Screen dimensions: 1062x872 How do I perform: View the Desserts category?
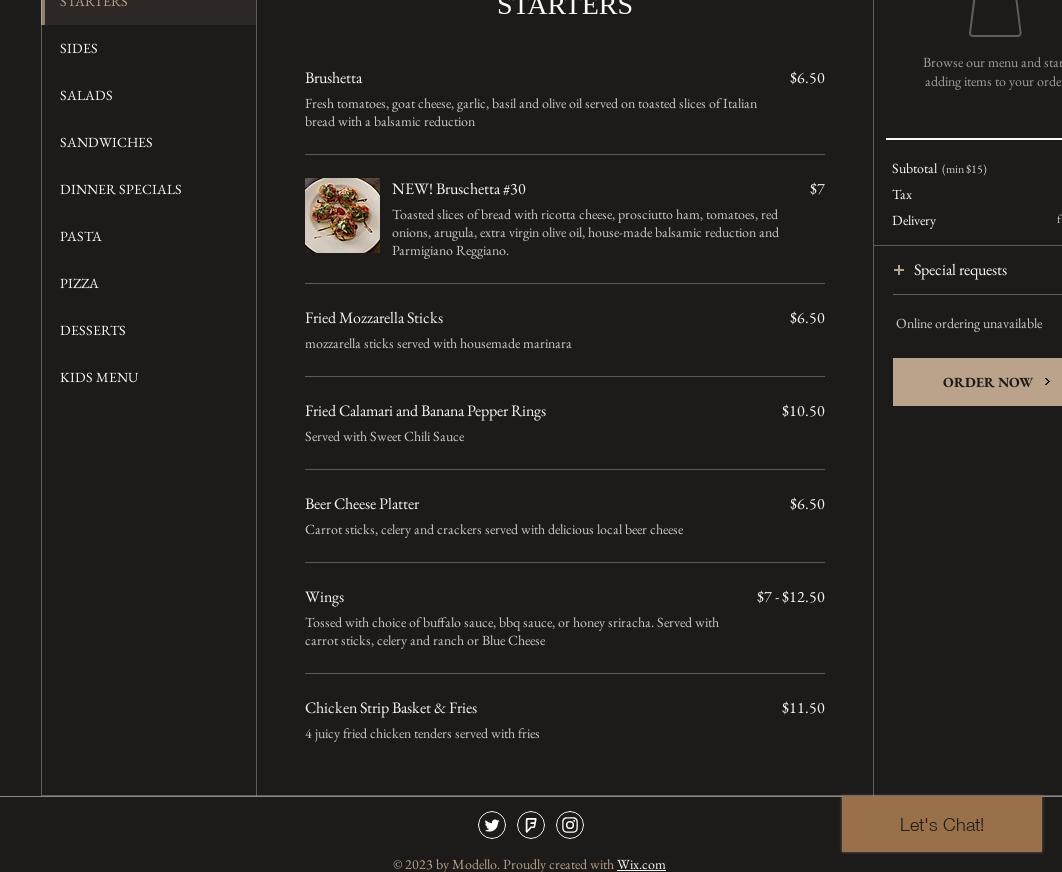(x=93, y=330)
